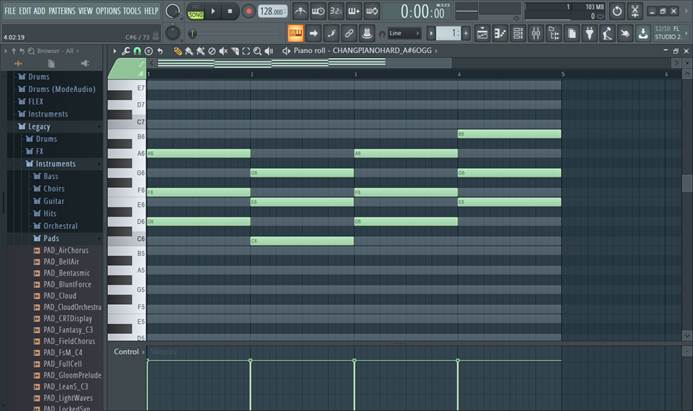Click the circular stamp icon in piano roll toolbar

(148, 51)
